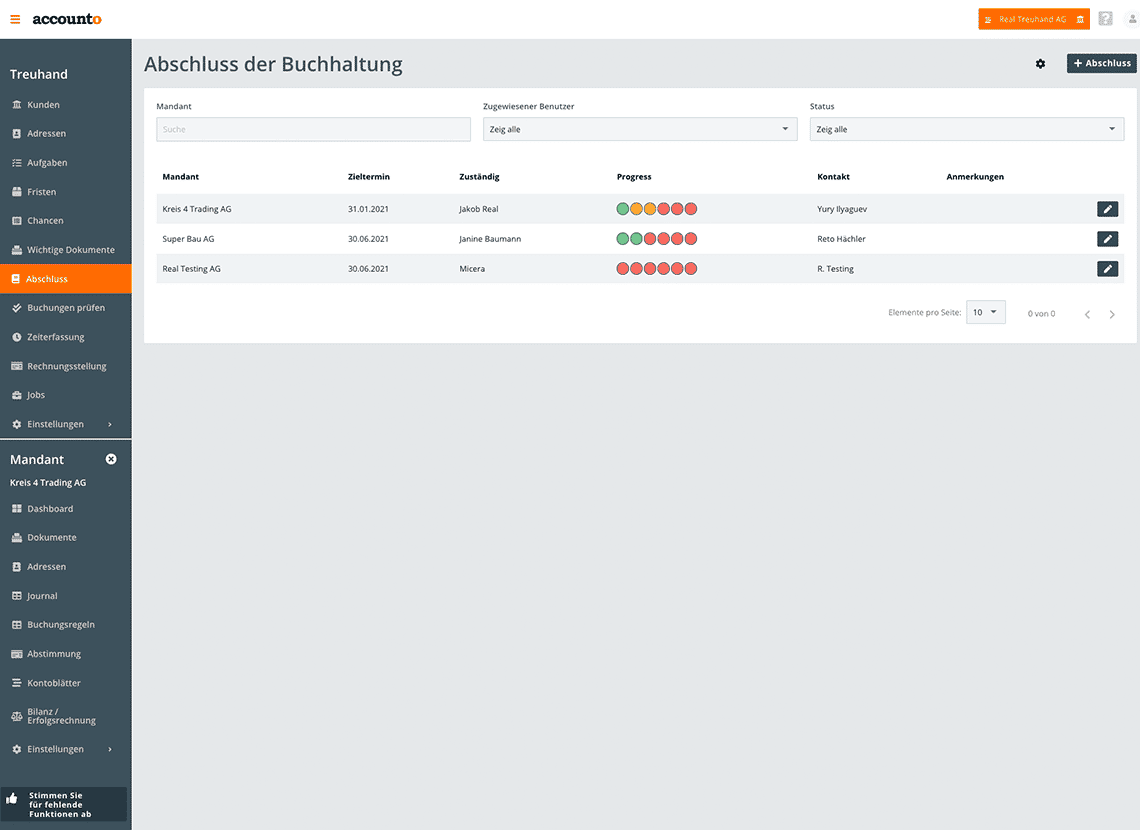Click the Jakob Real cell

pos(478,209)
